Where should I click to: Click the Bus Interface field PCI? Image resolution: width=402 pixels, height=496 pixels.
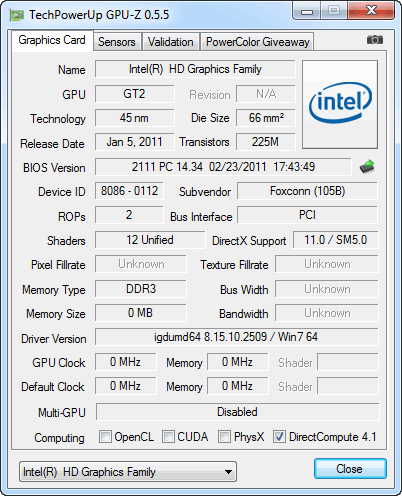point(307,215)
